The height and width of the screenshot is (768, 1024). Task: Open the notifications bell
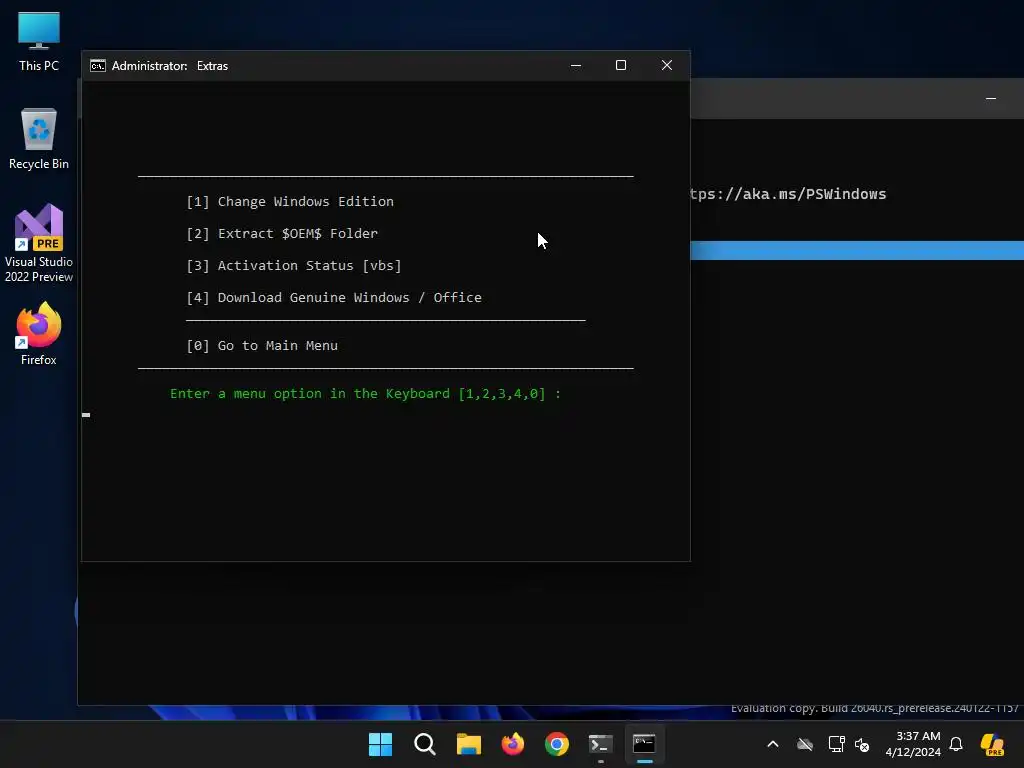[x=956, y=744]
